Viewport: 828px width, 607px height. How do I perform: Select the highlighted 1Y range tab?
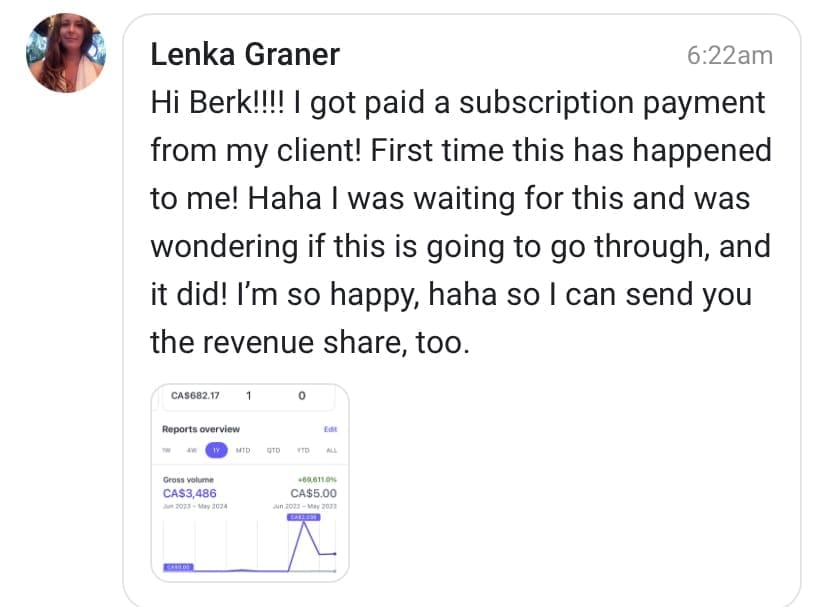[217, 451]
